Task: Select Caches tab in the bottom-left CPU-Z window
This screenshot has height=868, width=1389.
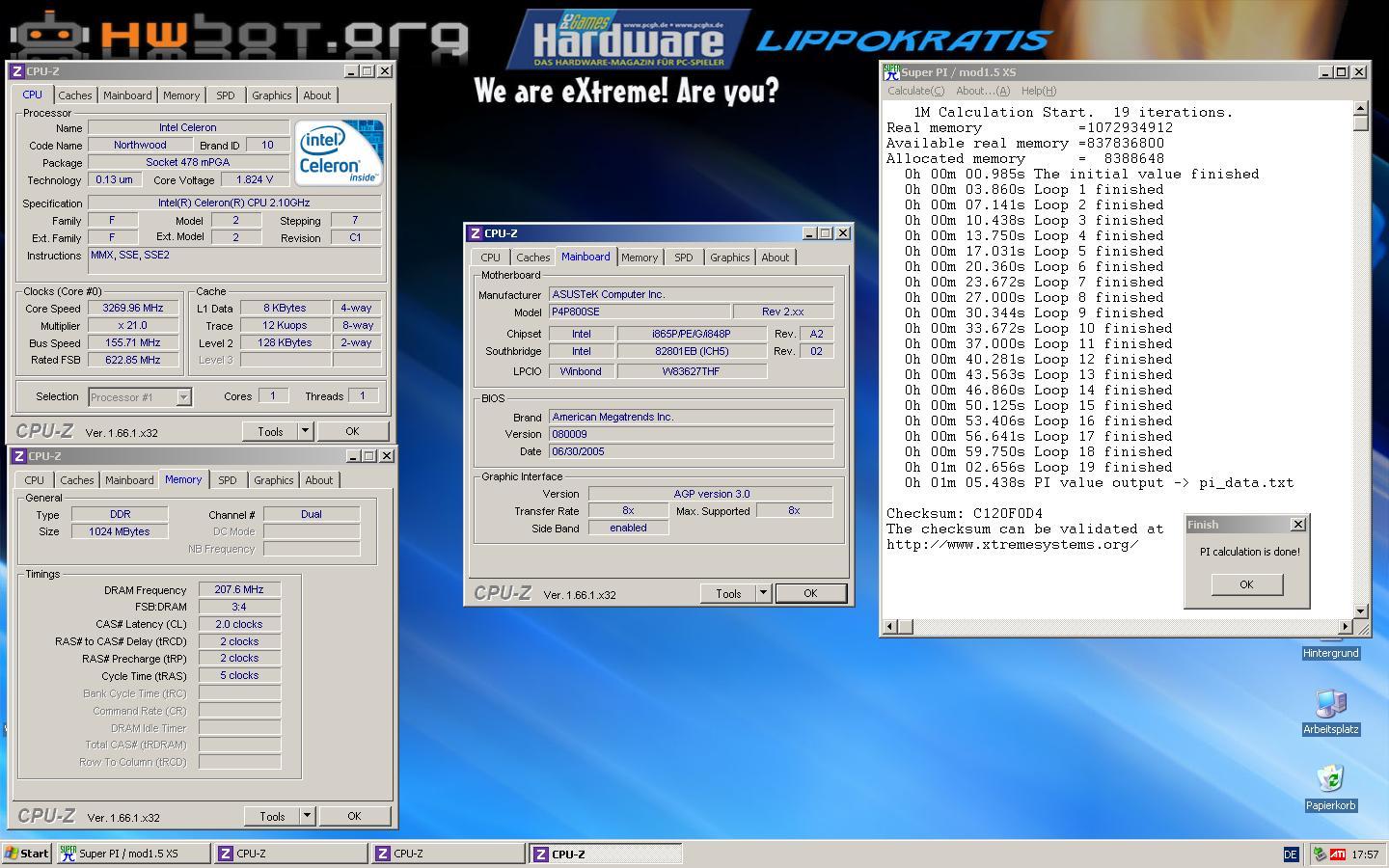Action: (77, 480)
